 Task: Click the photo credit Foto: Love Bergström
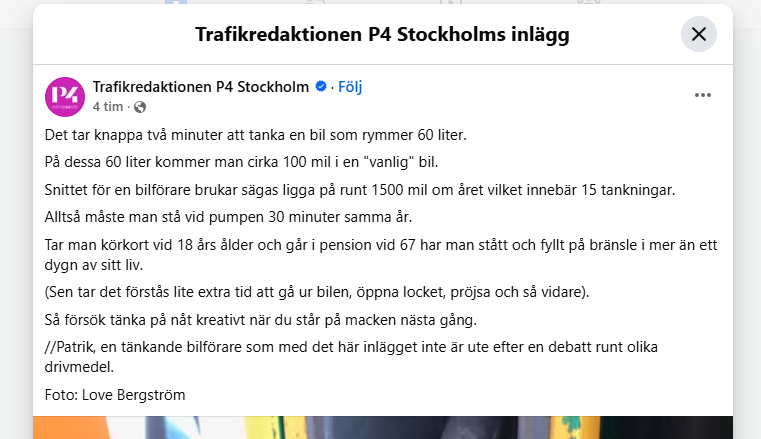(x=115, y=395)
